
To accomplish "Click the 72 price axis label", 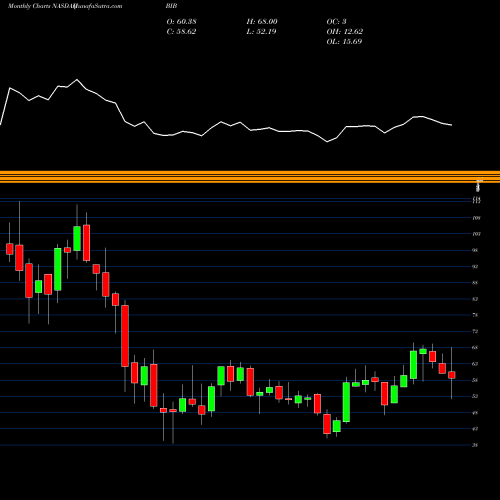I will pos(475,331).
